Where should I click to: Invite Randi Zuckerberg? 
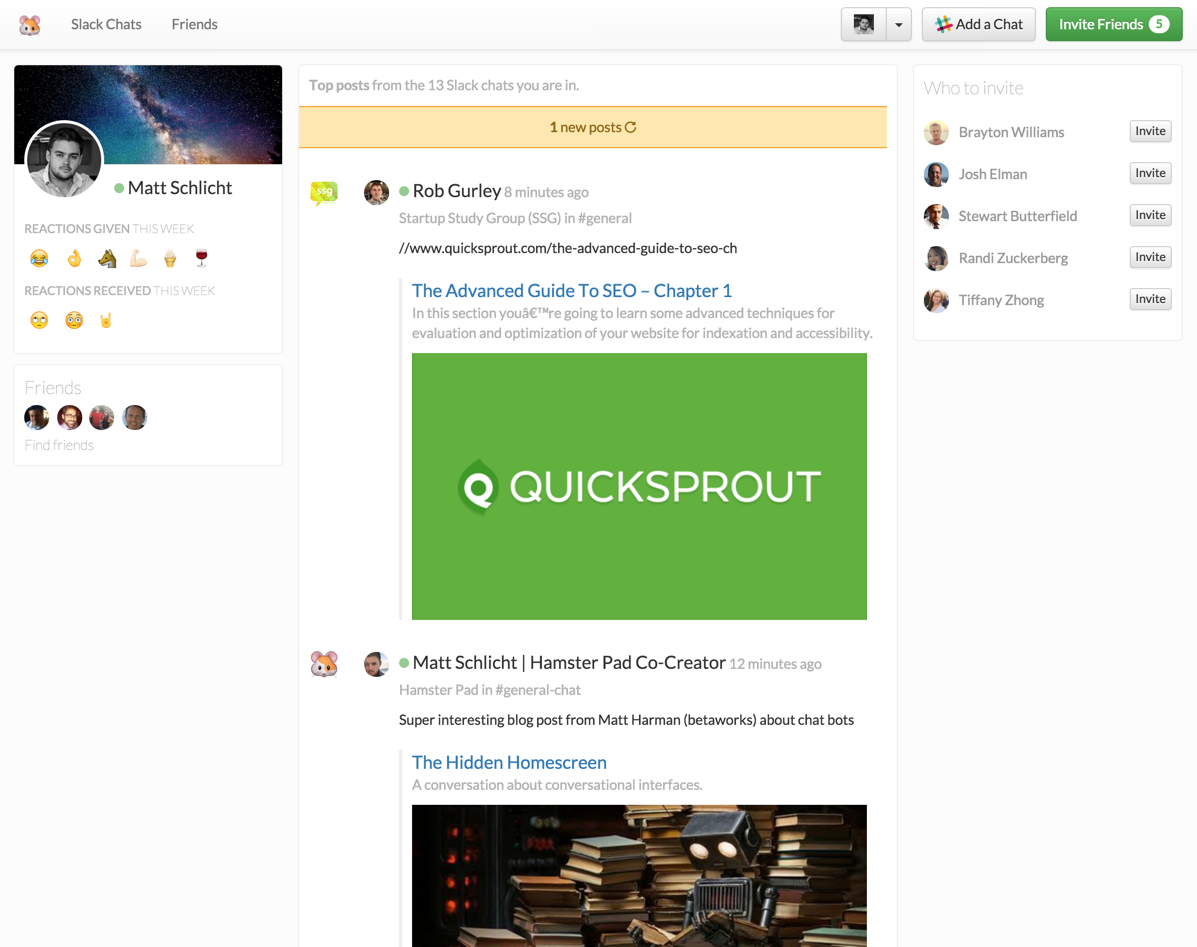[x=1150, y=257]
